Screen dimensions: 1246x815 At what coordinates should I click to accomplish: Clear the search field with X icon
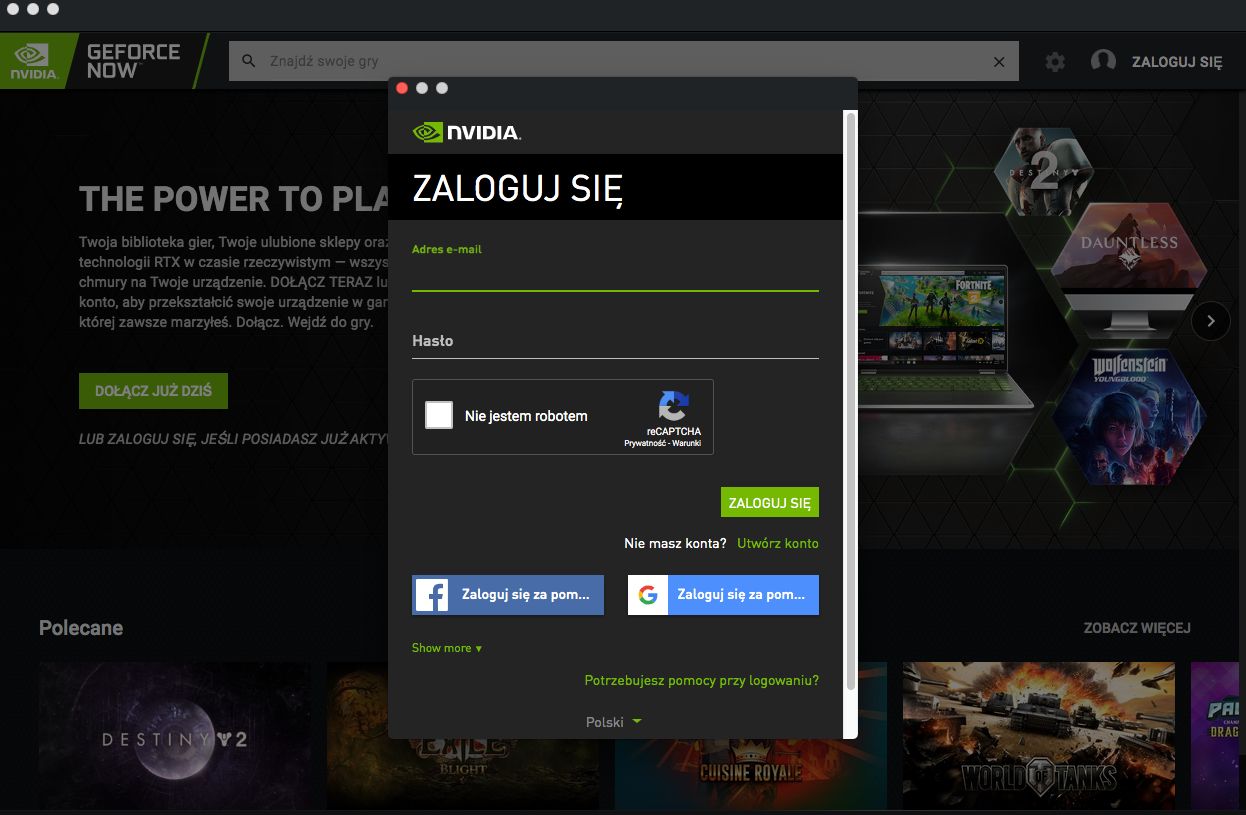coord(998,62)
